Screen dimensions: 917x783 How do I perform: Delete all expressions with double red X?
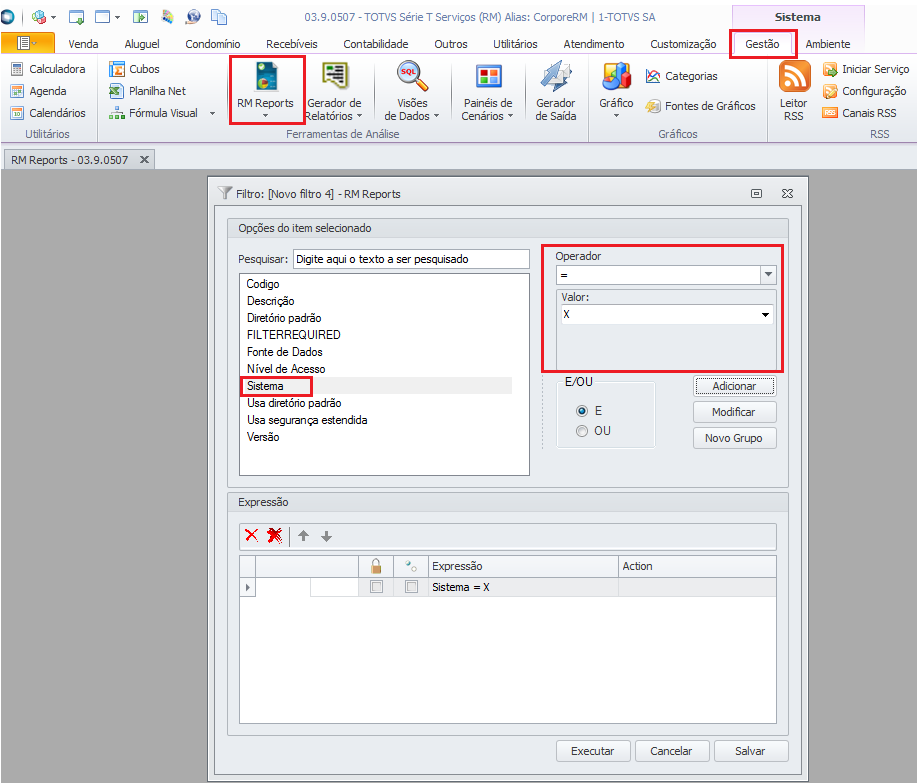tap(274, 536)
